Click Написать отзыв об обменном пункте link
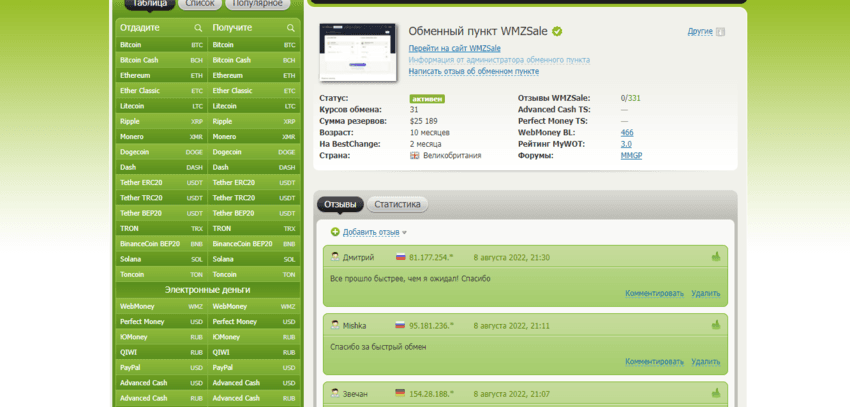 pyautogui.click(x=473, y=71)
